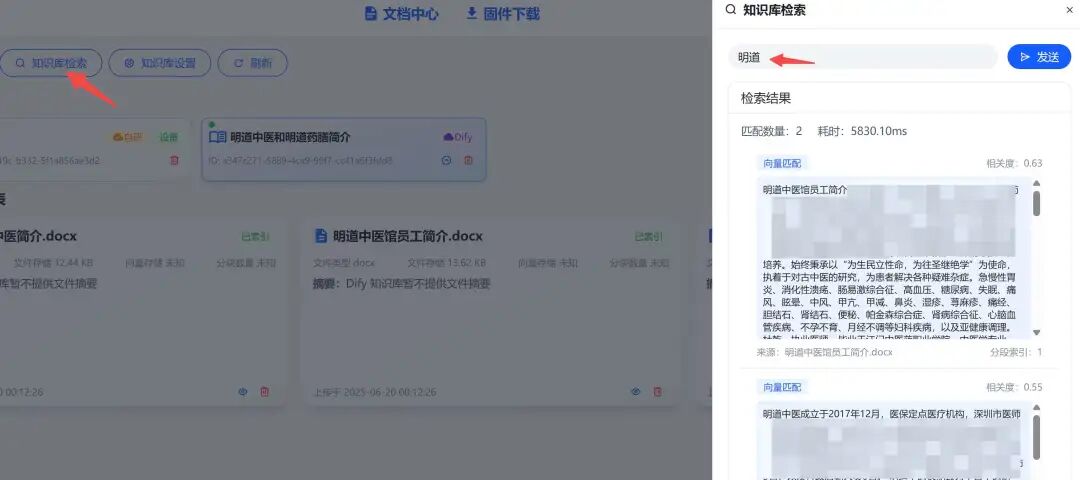Image resolution: width=1080 pixels, height=480 pixels.
Task: Click the 知识库检索 button
Action: [51, 63]
